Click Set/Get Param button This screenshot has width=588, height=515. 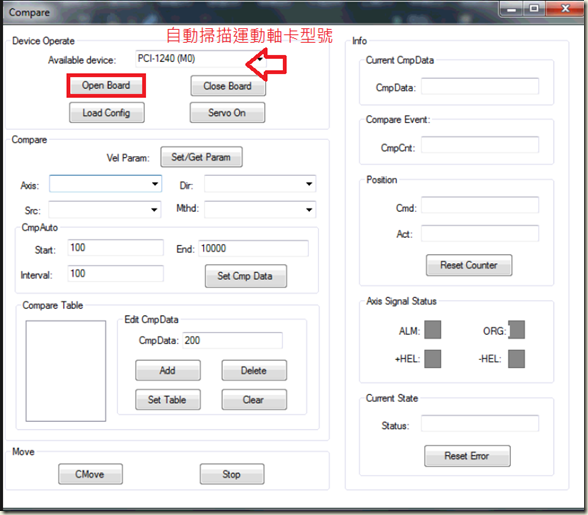[x=201, y=157]
